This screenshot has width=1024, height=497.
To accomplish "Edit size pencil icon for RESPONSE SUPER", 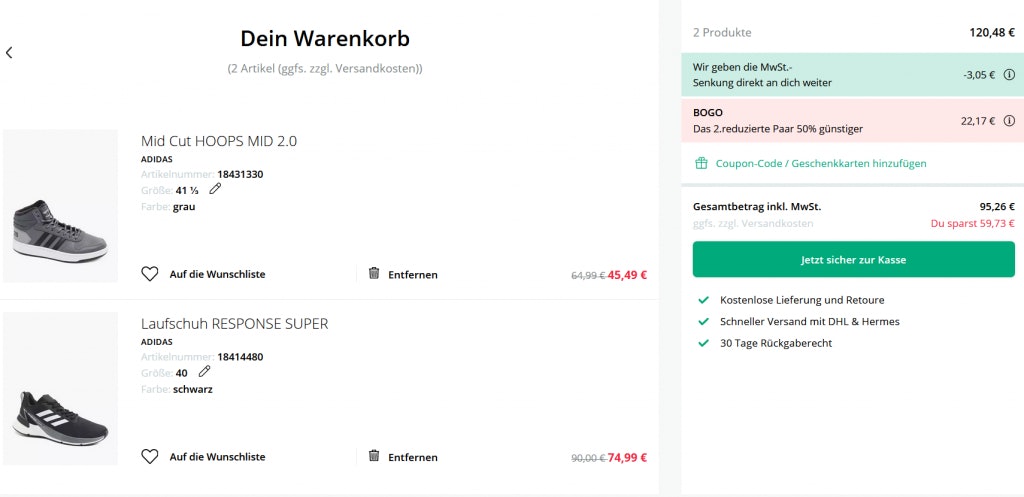I will [x=204, y=372].
